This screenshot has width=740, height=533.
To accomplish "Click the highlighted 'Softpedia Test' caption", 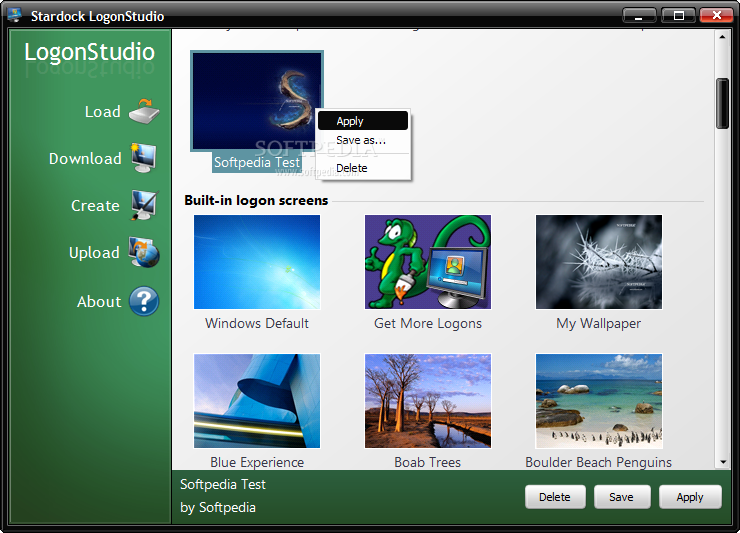I will coord(257,162).
